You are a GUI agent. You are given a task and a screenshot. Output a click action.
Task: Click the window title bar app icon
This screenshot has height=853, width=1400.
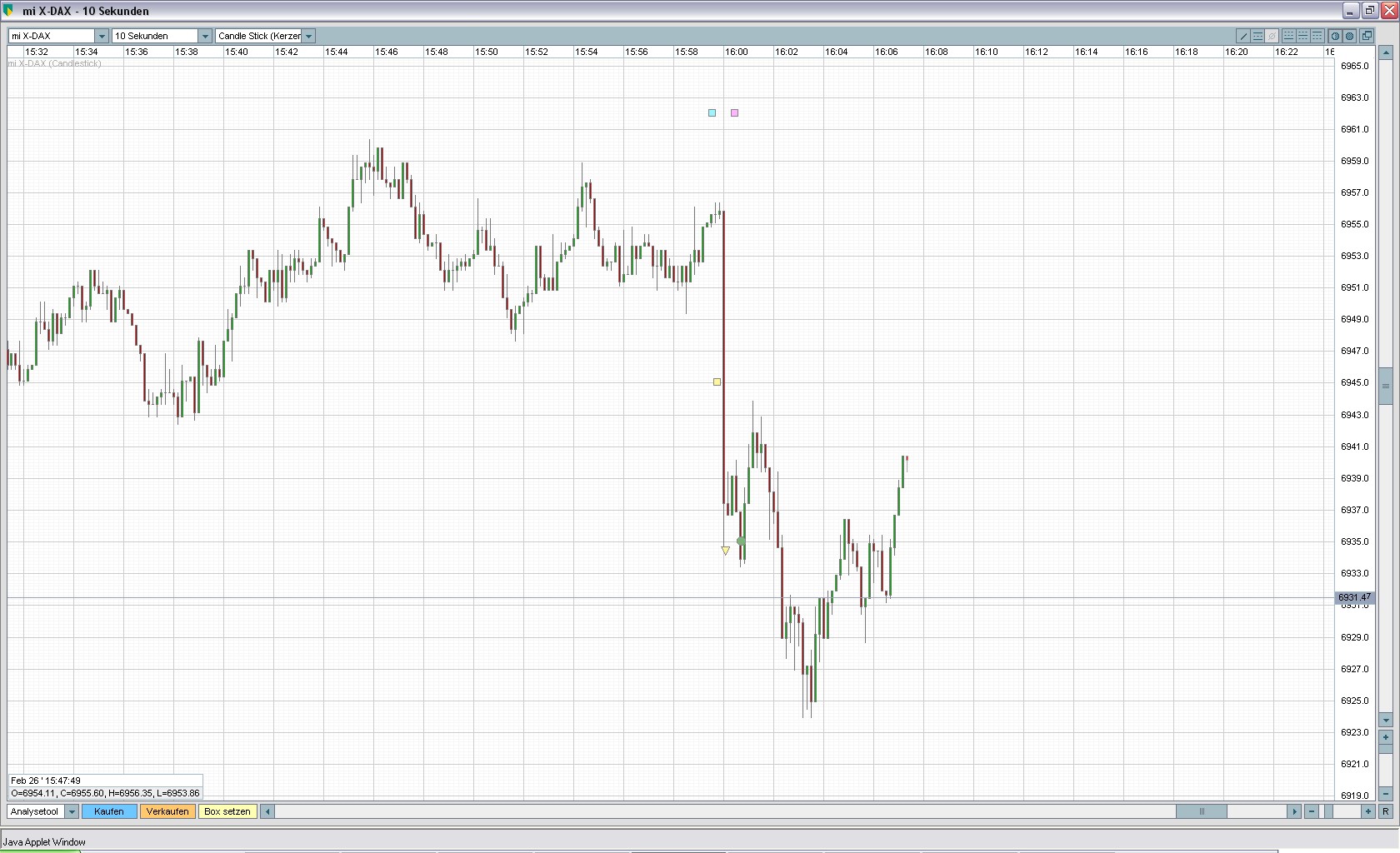(x=9, y=11)
